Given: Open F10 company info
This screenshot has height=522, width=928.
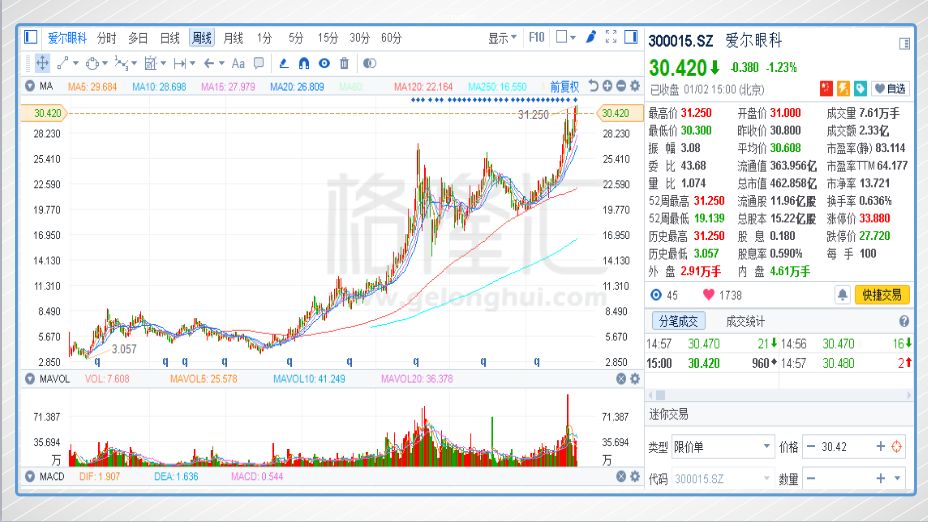Looking at the screenshot, I should pos(536,37).
